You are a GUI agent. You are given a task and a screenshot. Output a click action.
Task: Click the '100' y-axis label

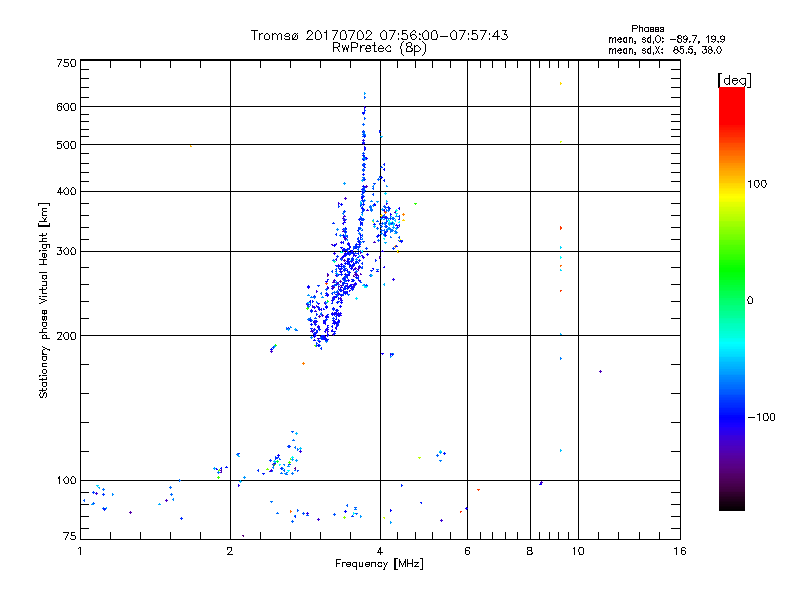coord(66,480)
